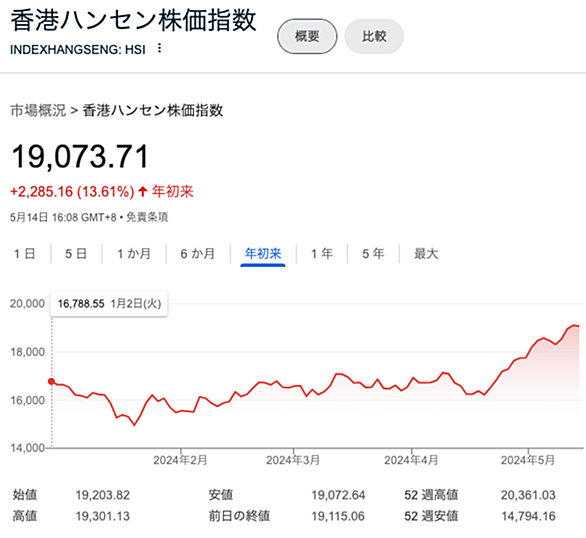Switch chart range to 5年

[x=373, y=254]
